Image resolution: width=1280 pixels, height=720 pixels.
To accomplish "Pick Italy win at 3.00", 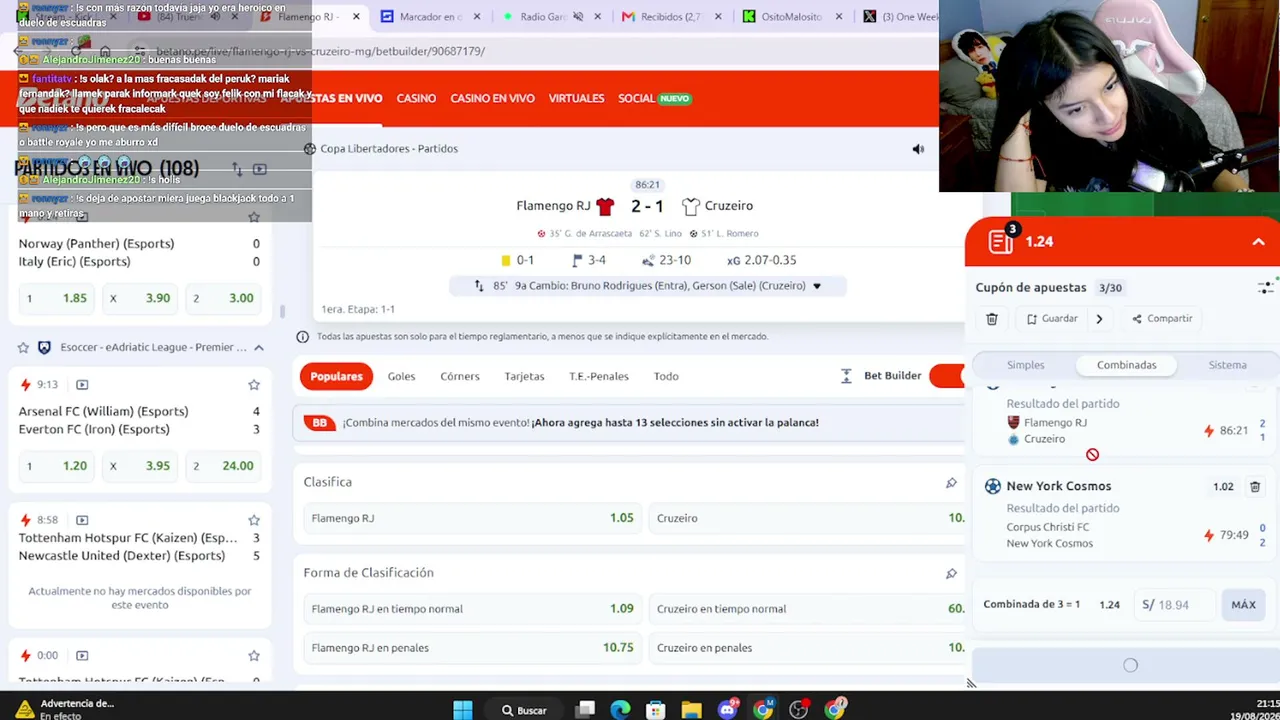I will pos(224,298).
